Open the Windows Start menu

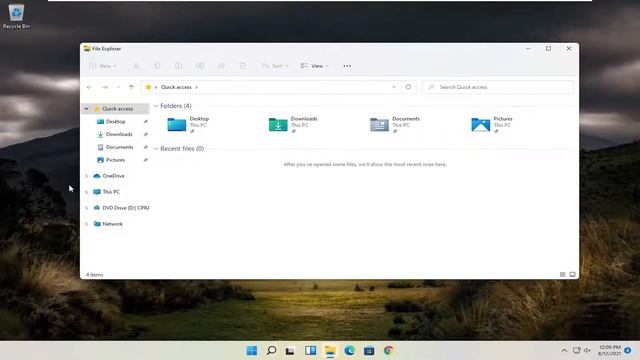(x=252, y=351)
